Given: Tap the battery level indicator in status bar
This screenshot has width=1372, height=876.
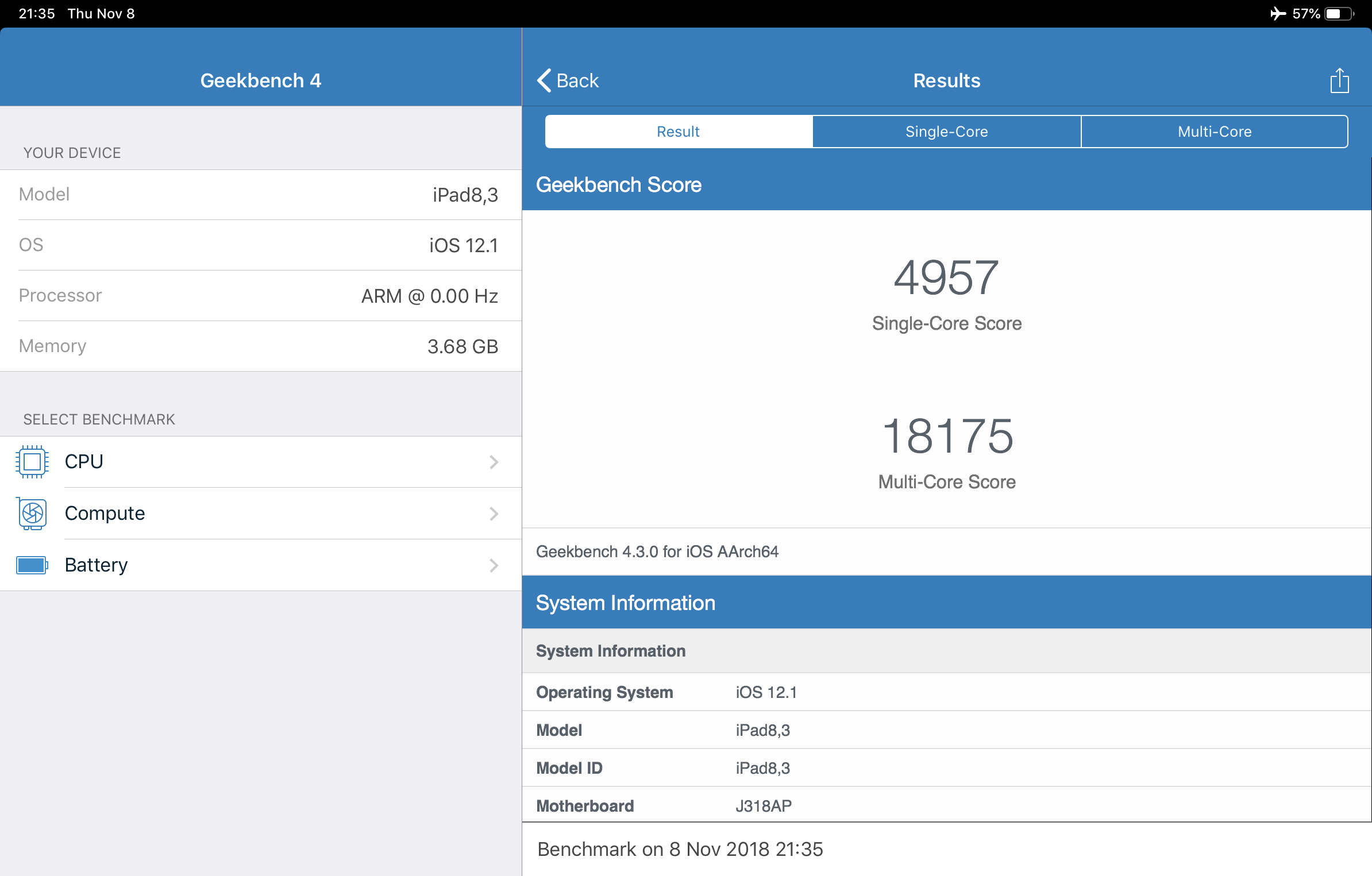Looking at the screenshot, I should [x=1339, y=13].
